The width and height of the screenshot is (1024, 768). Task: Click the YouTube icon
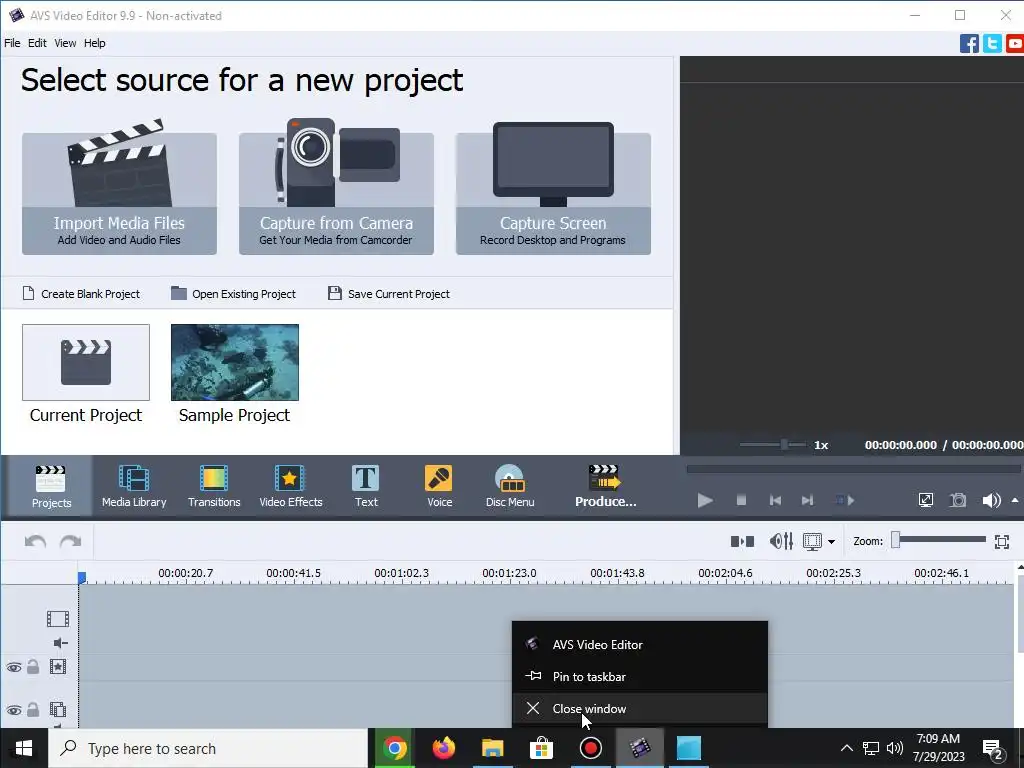point(1015,44)
